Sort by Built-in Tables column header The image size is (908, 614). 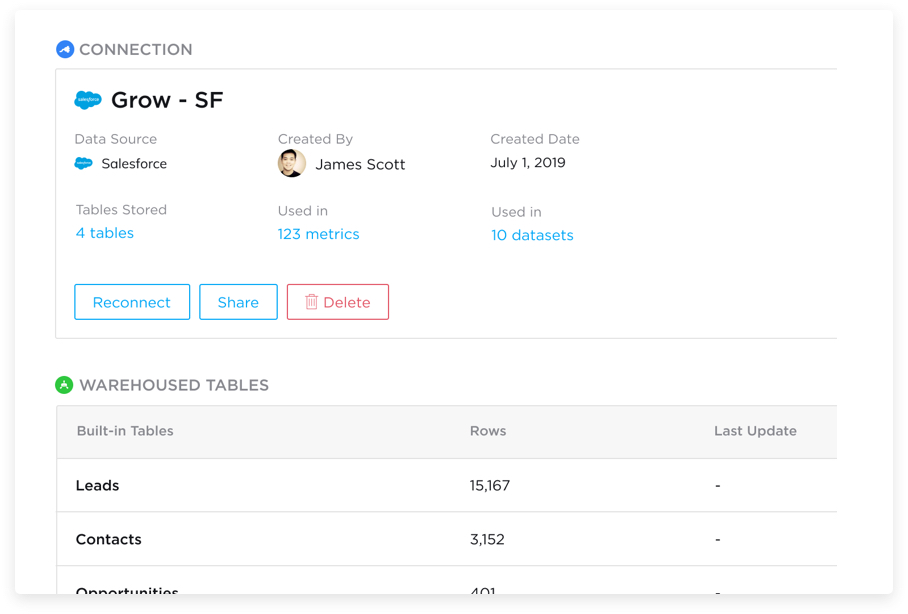[125, 431]
